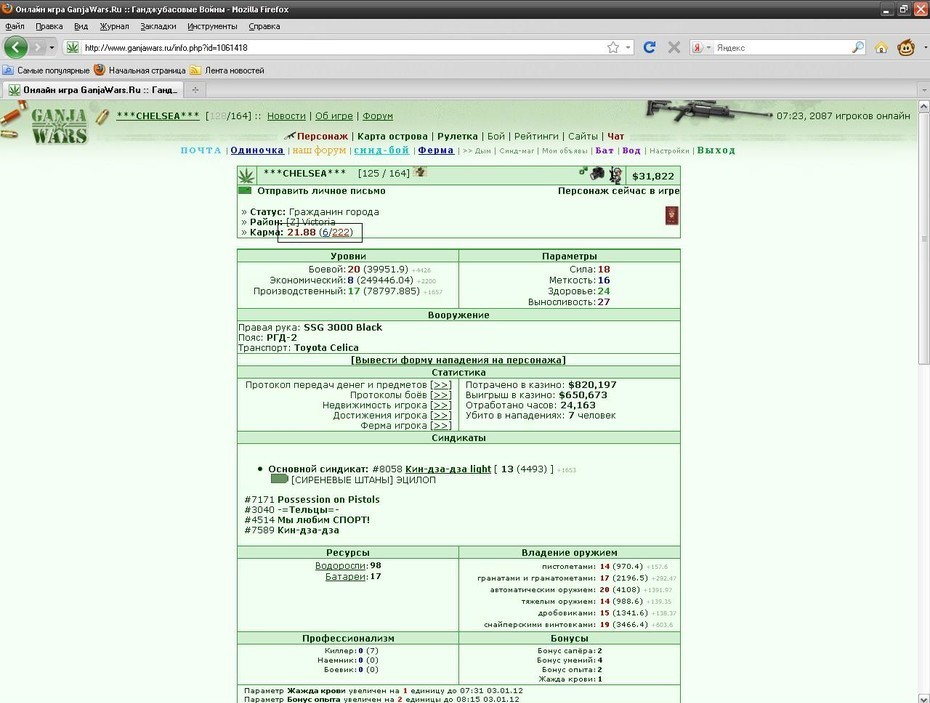Open the Начальная страница bookmark
Image resolution: width=930 pixels, height=703 pixels.
pyautogui.click(x=140, y=70)
